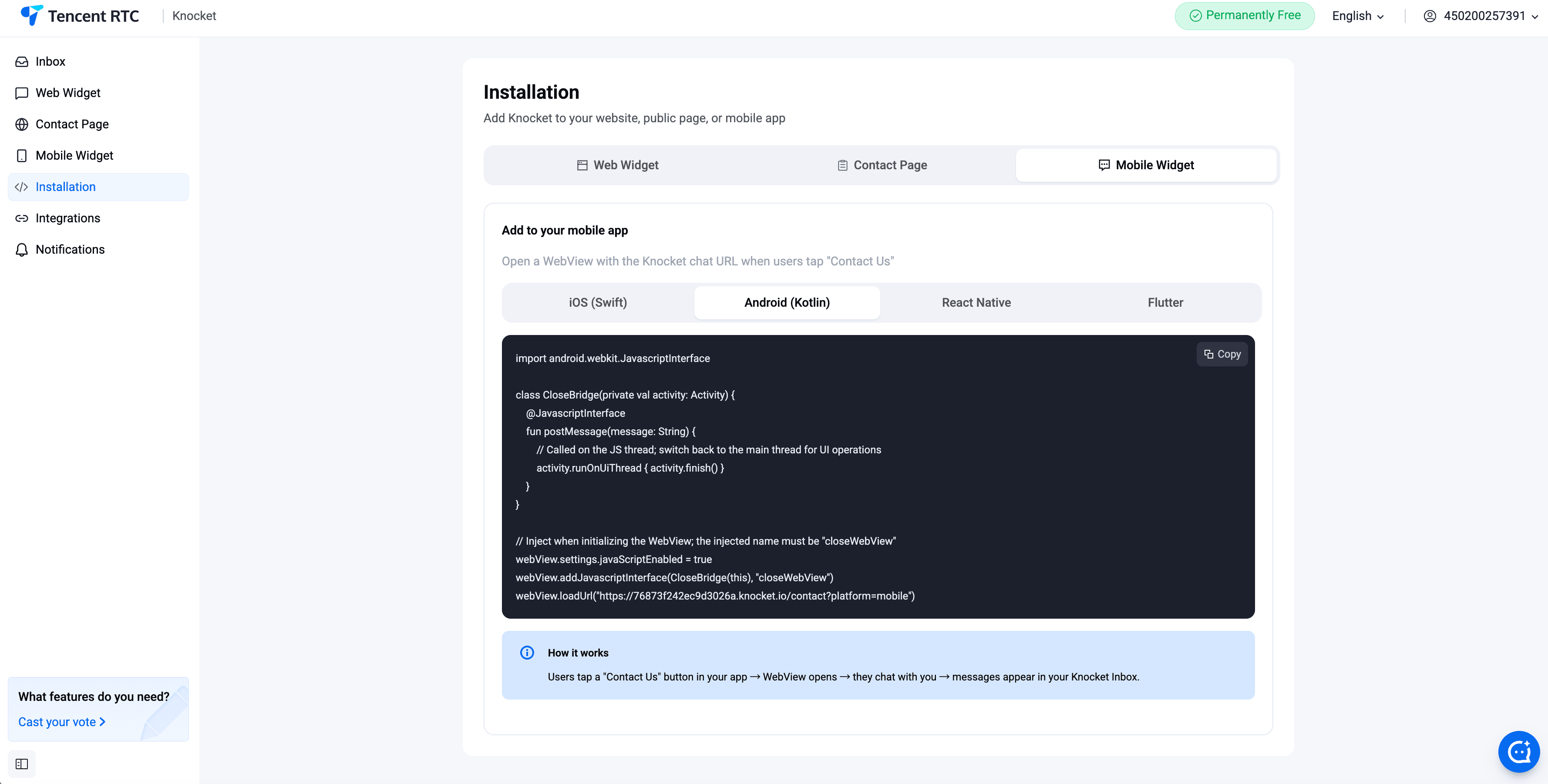Viewport: 1548px width, 784px height.
Task: Click the Knocket product name in header
Action: (x=194, y=16)
